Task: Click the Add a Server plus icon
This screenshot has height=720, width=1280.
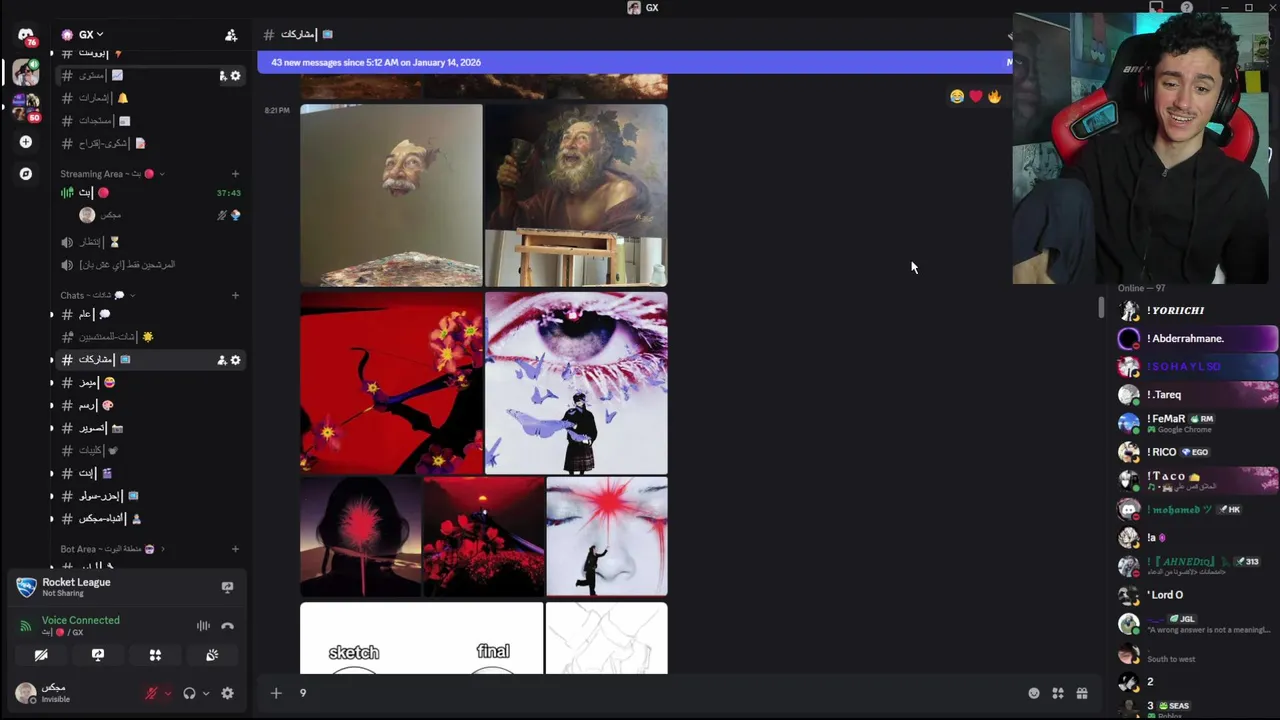Action: point(26,142)
